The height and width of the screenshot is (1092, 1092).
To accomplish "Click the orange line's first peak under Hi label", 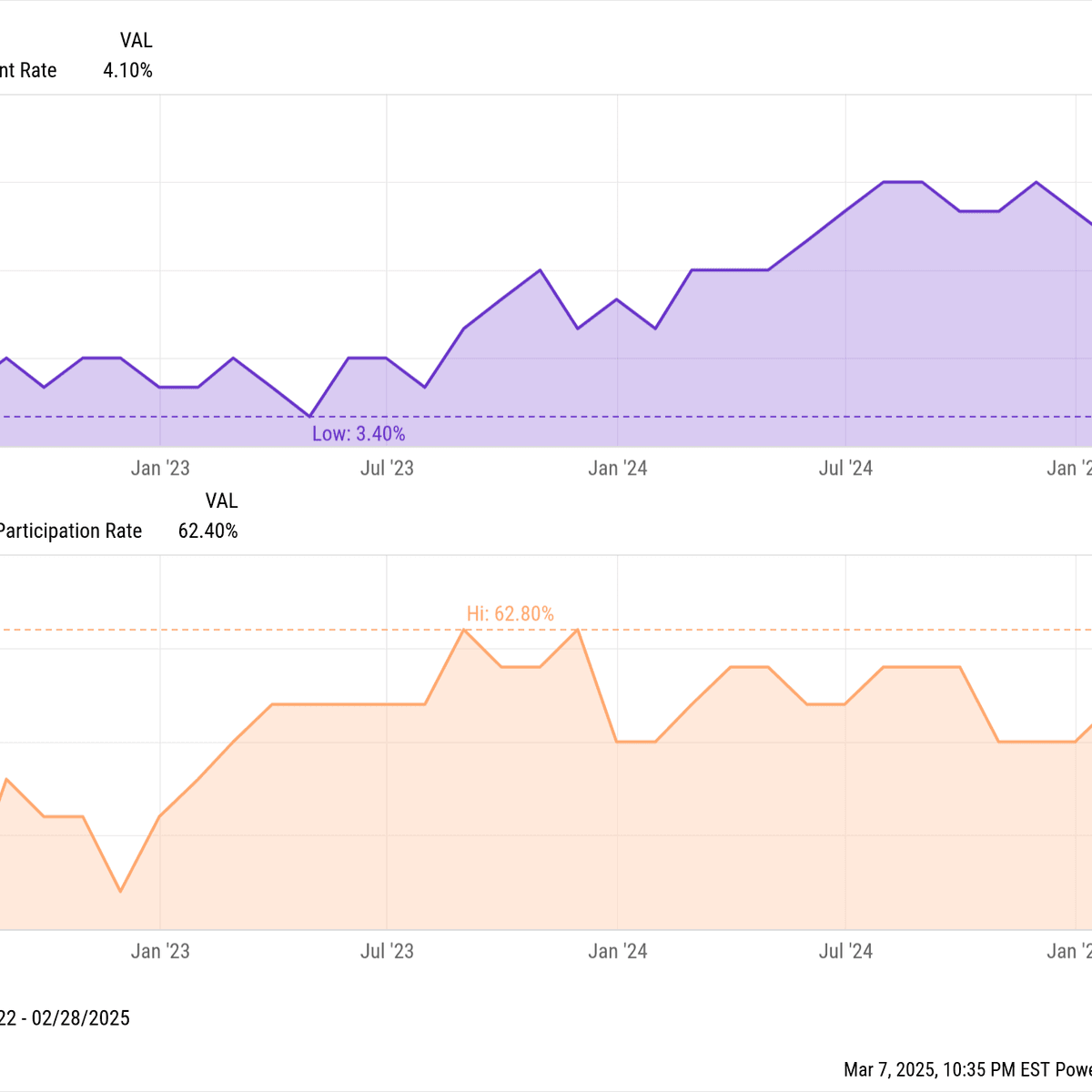I will click(x=464, y=630).
